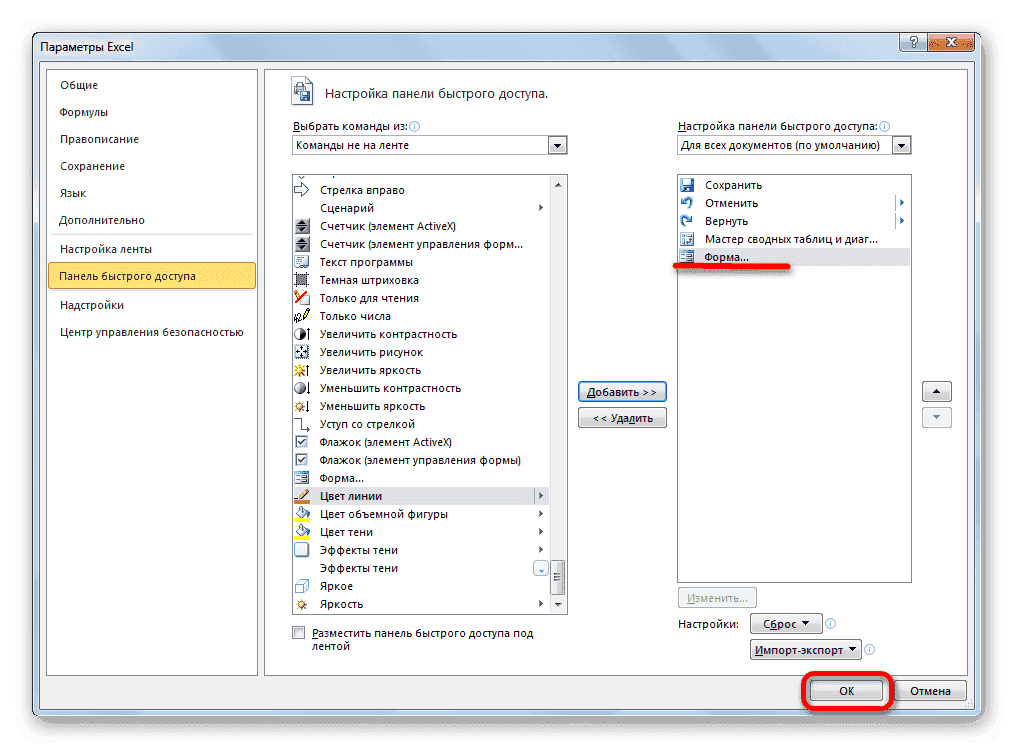Click the first Эффекты тени icon
The height and width of the screenshot is (749, 1014).
(301, 550)
